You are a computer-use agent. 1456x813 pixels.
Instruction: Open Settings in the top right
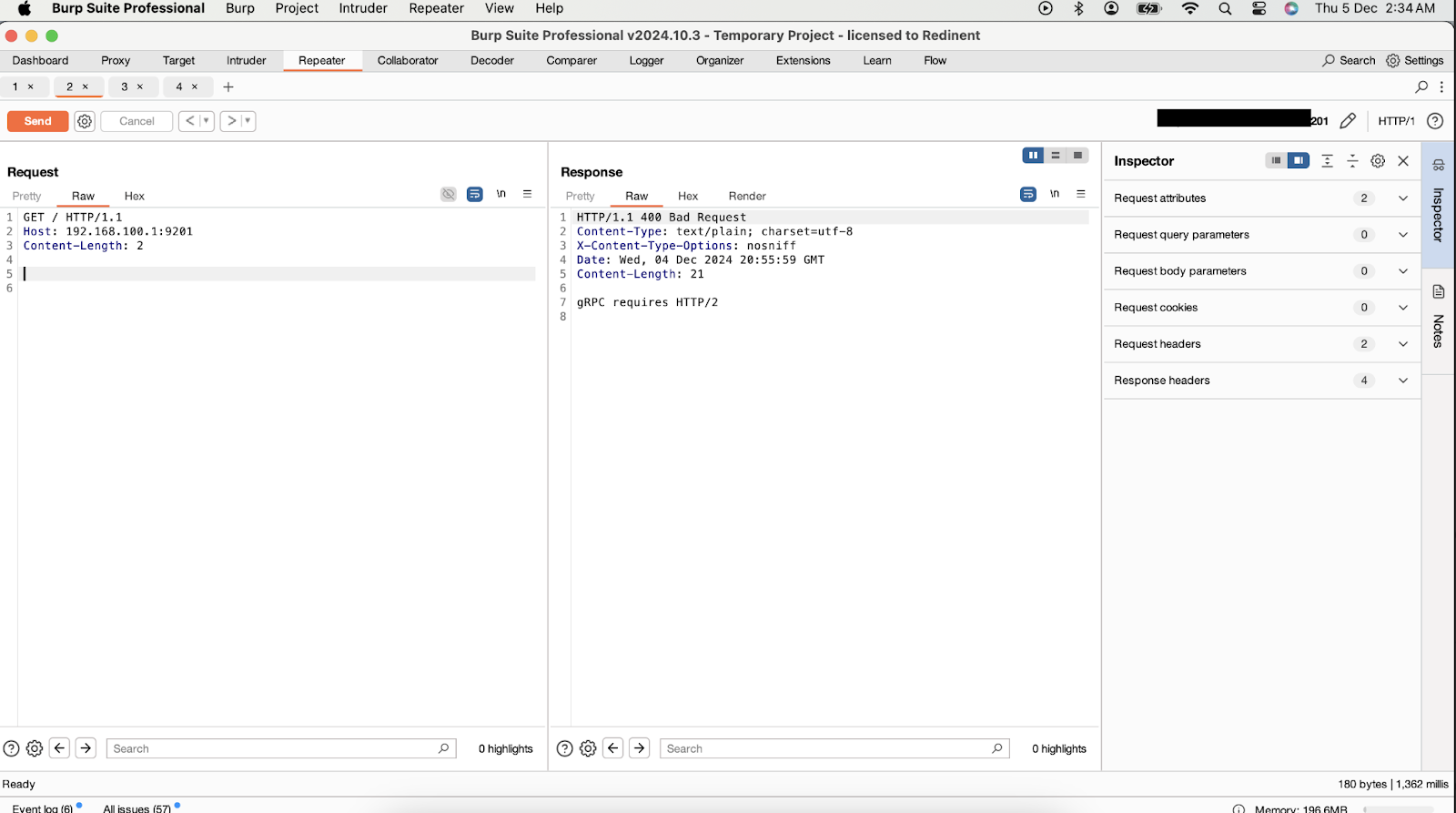coord(1415,60)
